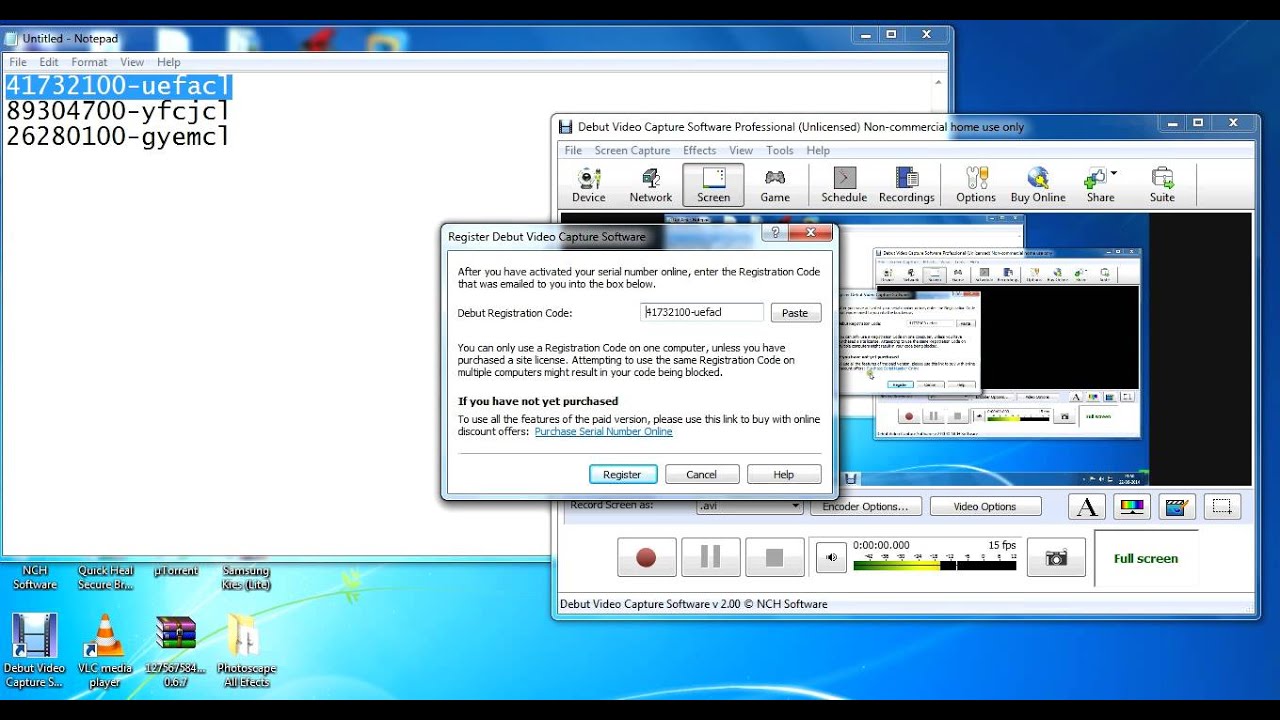Open the µTorrent desktop shortcut
Image resolution: width=1280 pixels, height=720 pixels.
(176, 570)
